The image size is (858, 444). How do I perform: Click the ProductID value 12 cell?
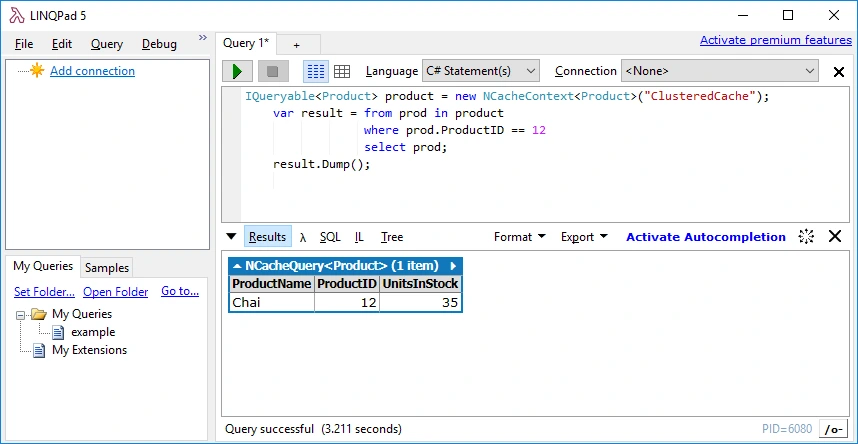click(347, 303)
